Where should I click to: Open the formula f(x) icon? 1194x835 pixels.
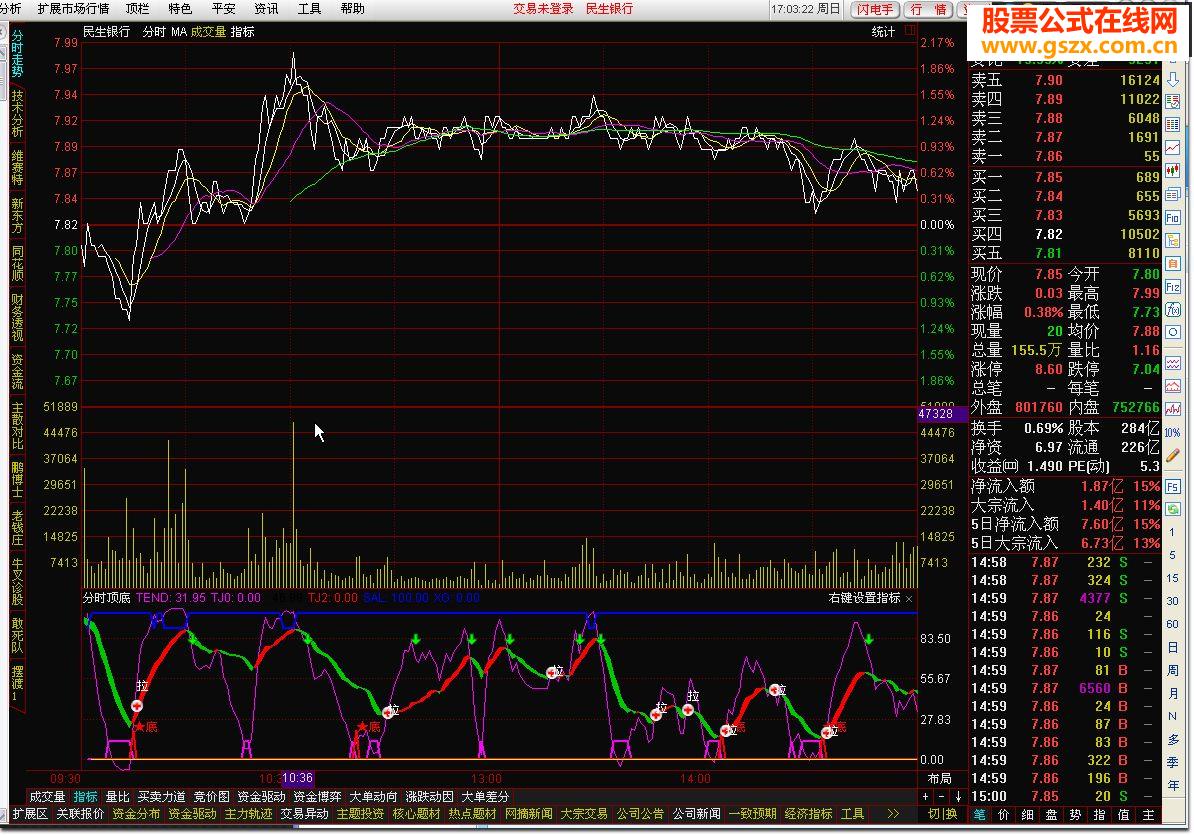click(1173, 310)
